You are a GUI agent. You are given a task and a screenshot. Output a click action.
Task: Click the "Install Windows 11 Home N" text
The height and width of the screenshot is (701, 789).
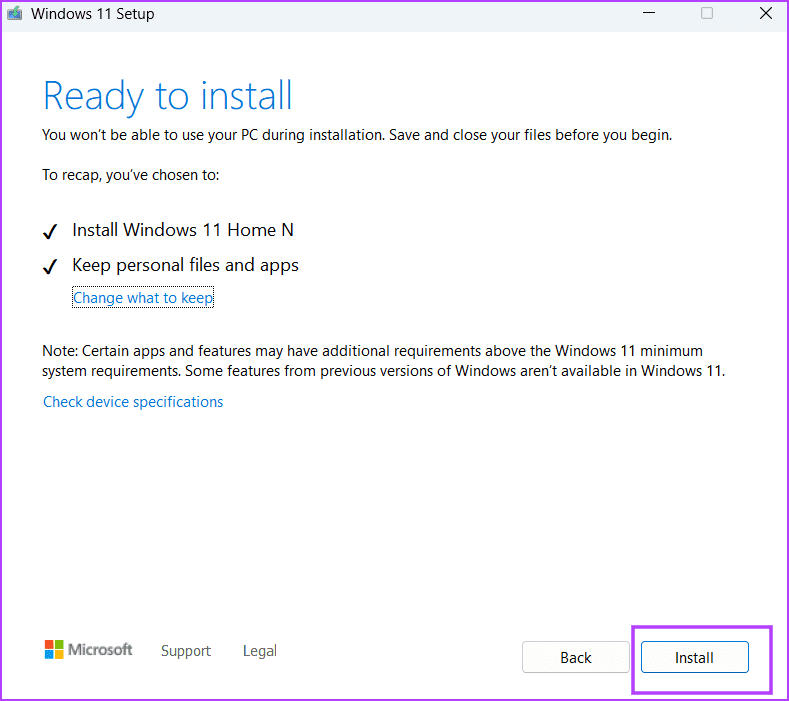183,230
